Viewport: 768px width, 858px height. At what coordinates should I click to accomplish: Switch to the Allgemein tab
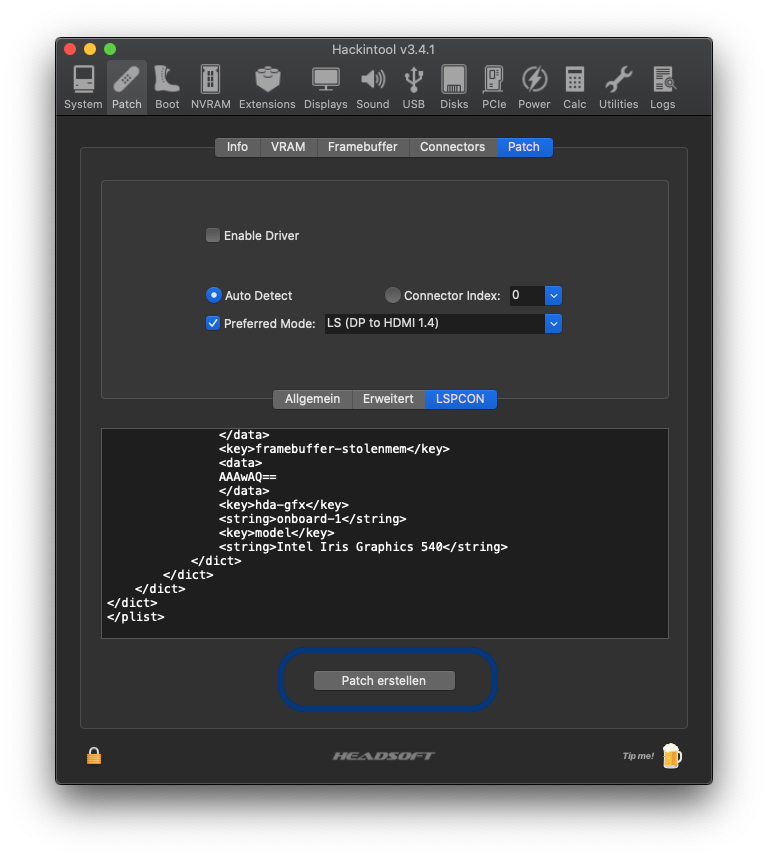[312, 399]
